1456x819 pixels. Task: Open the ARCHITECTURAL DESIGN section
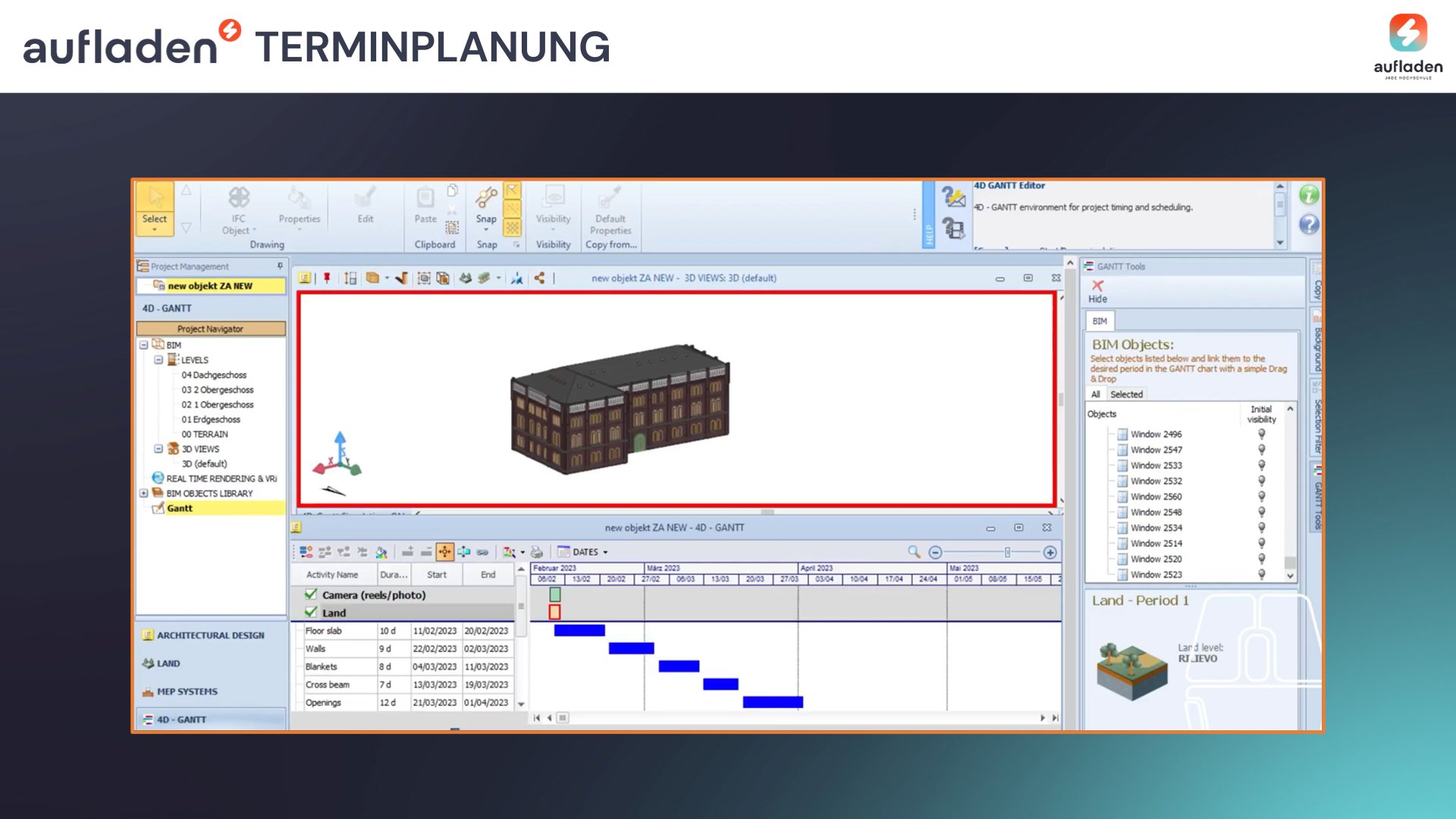pyautogui.click(x=211, y=635)
